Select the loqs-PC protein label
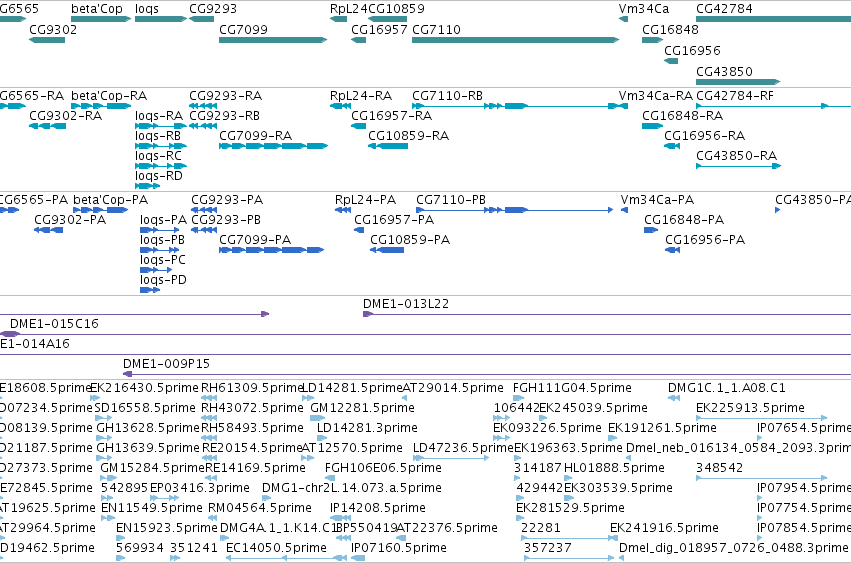 click(163, 260)
